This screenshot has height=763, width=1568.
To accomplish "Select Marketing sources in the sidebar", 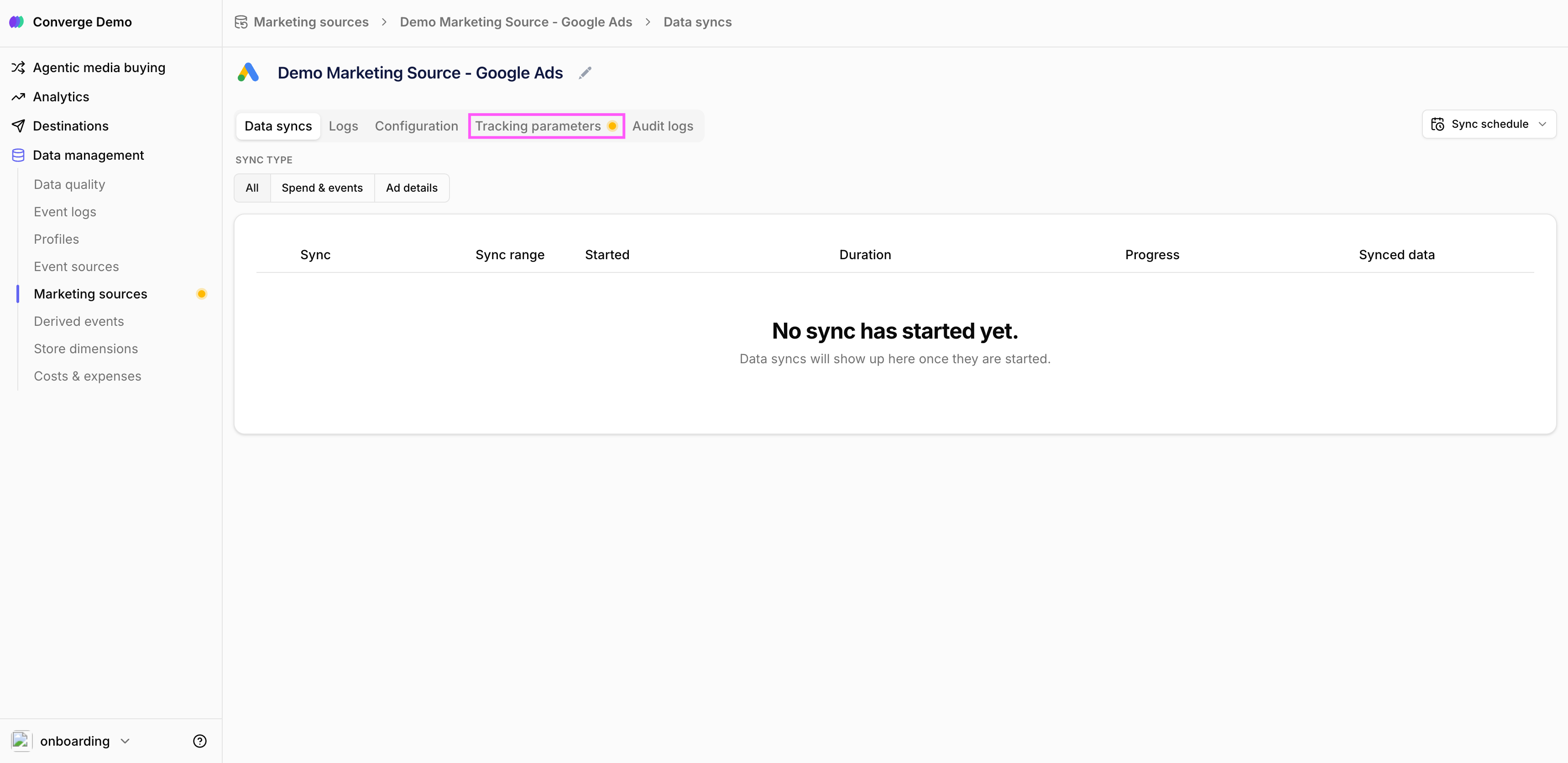I will coord(91,294).
